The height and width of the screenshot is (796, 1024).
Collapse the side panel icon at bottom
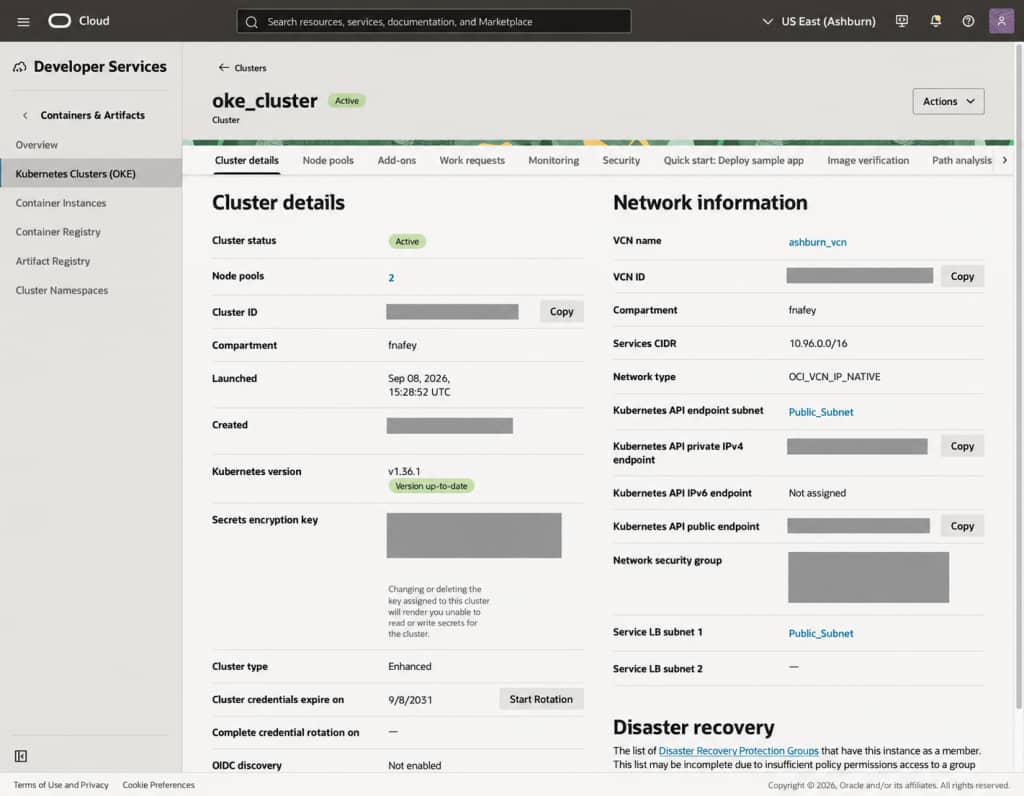point(21,756)
